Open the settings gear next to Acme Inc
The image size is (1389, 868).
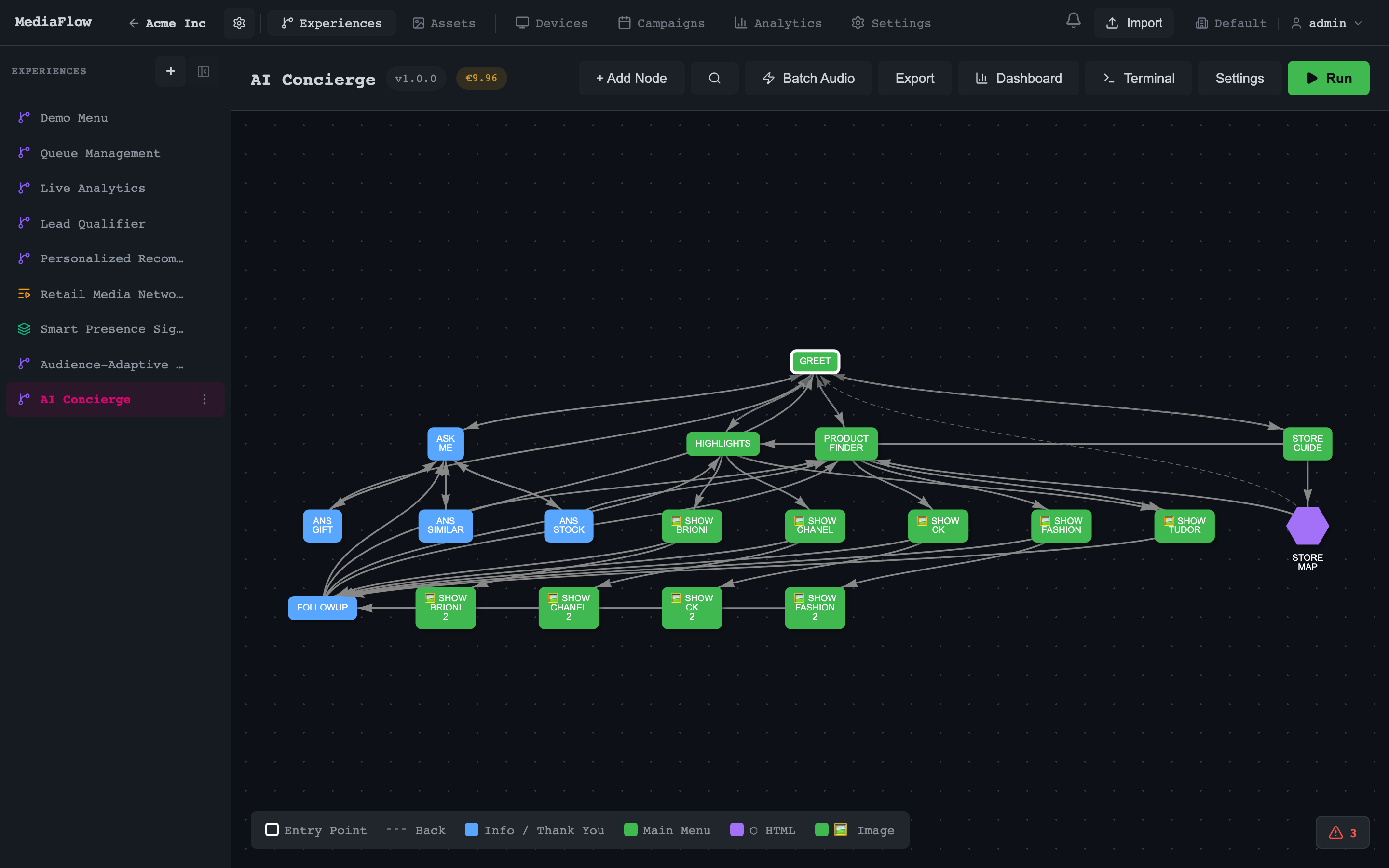(239, 23)
